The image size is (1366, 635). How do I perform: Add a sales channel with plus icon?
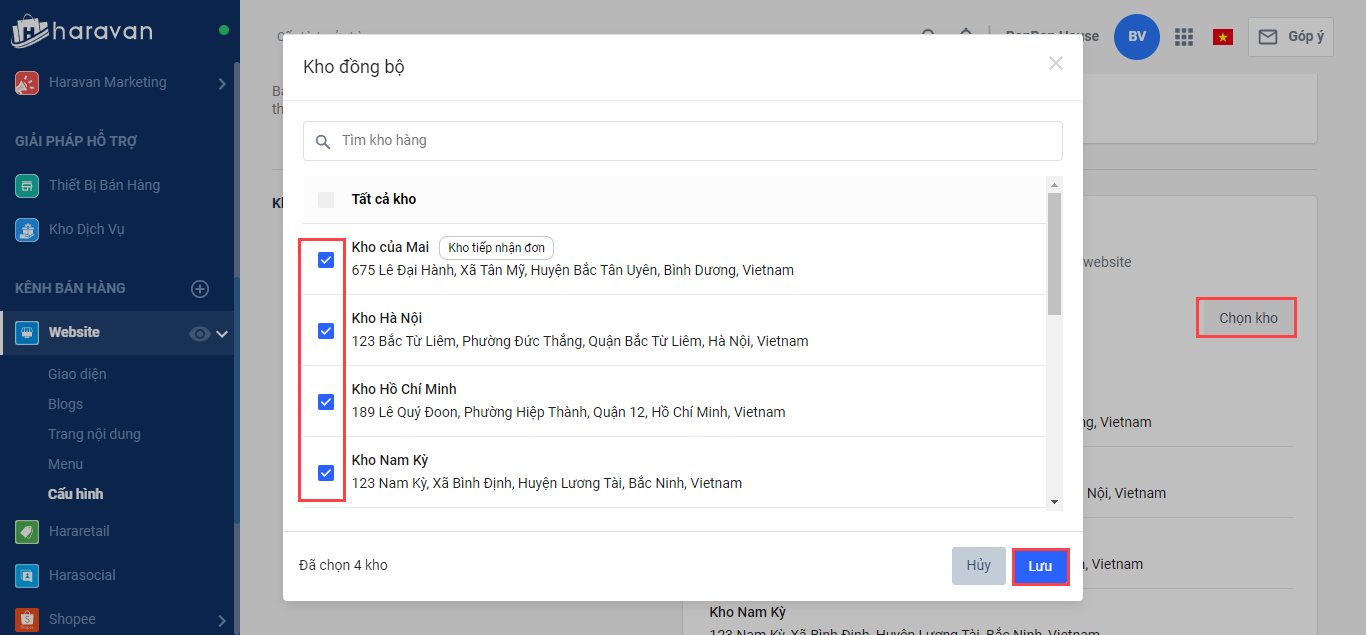(x=200, y=289)
